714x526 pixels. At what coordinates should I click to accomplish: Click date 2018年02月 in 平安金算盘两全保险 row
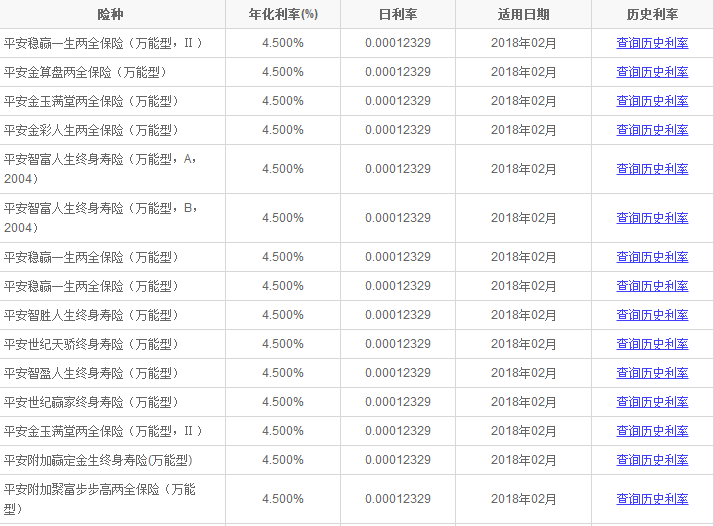point(523,72)
